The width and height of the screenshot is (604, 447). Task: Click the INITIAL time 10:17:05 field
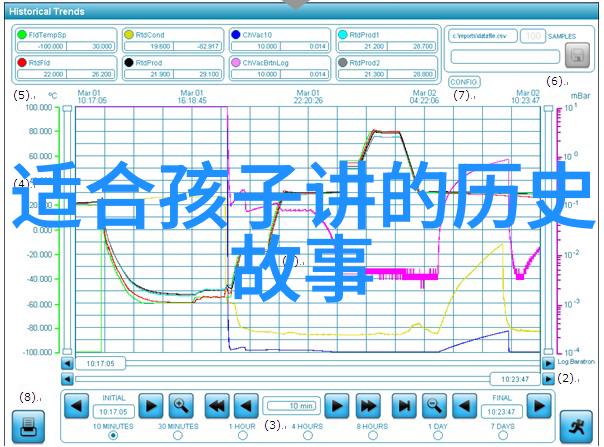click(113, 412)
